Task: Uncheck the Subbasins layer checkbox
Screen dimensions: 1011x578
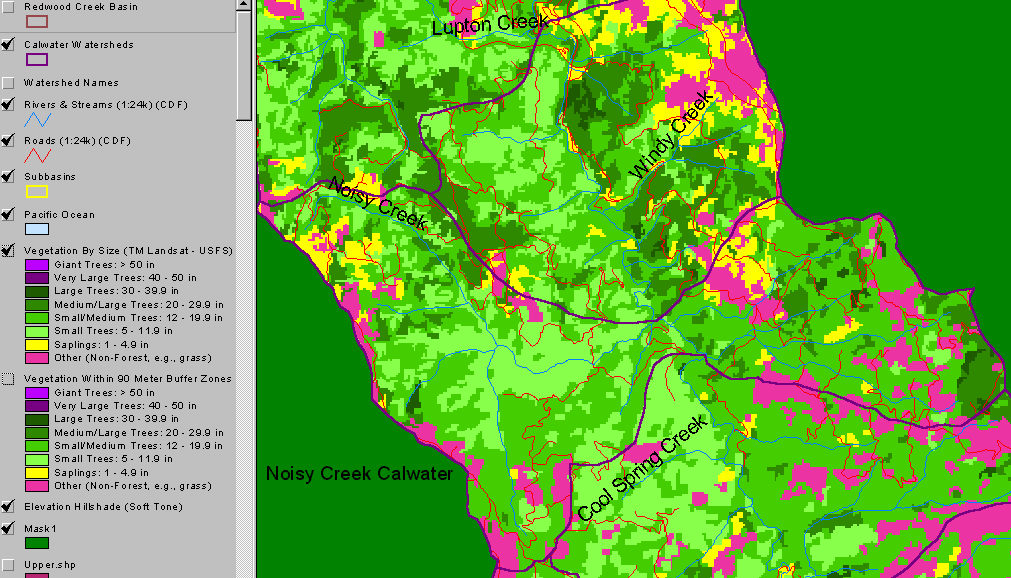Action: click(x=8, y=176)
